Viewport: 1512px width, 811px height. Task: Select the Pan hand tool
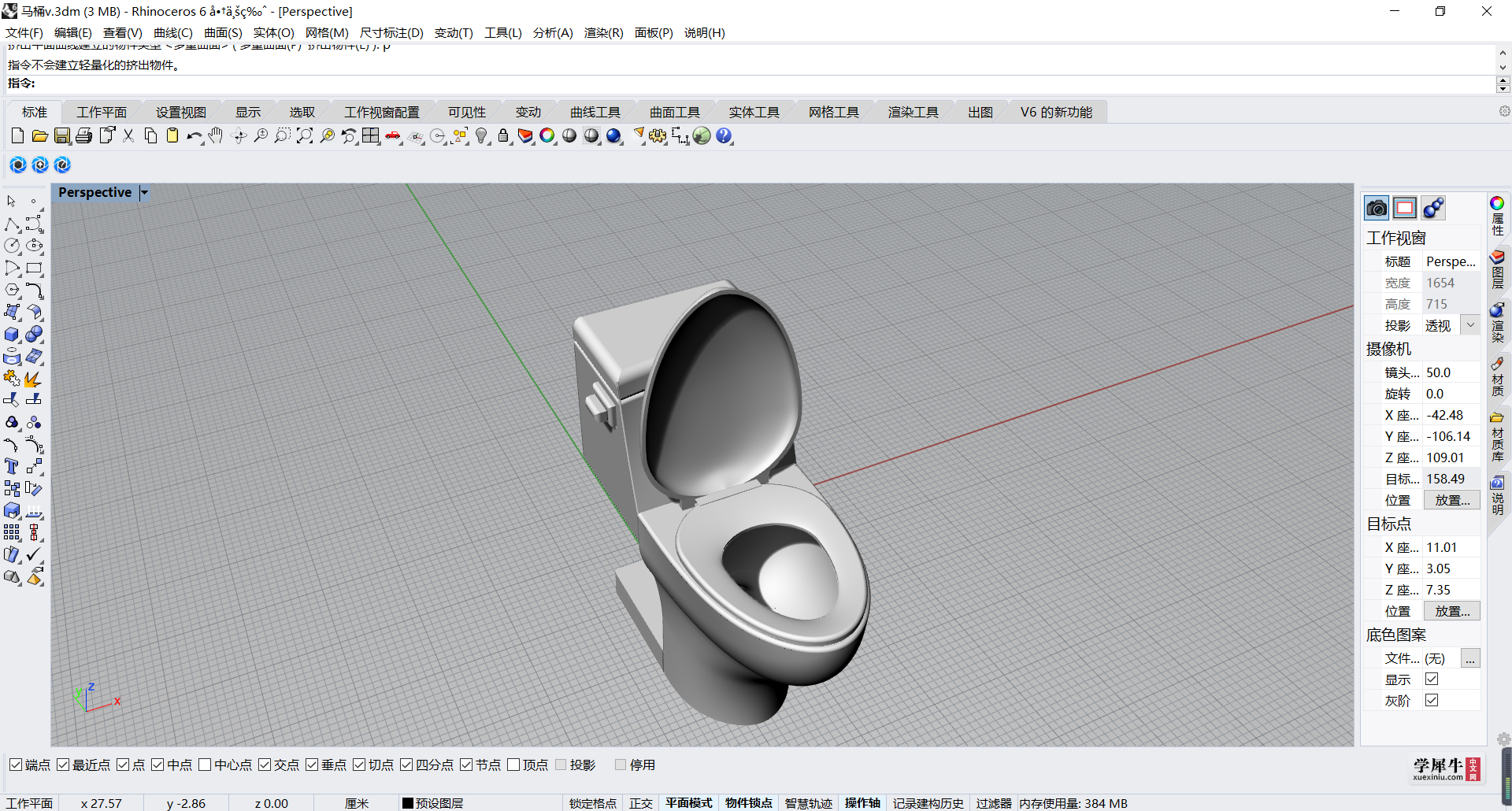tap(216, 136)
